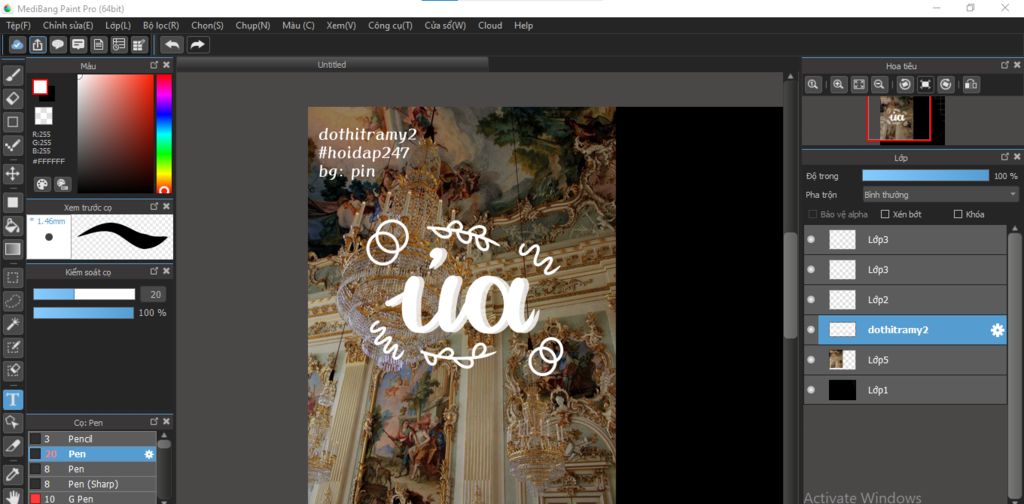This screenshot has height=504, width=1024.
Task: Click the cloud save toolbar icon
Action: pyautogui.click(x=18, y=44)
